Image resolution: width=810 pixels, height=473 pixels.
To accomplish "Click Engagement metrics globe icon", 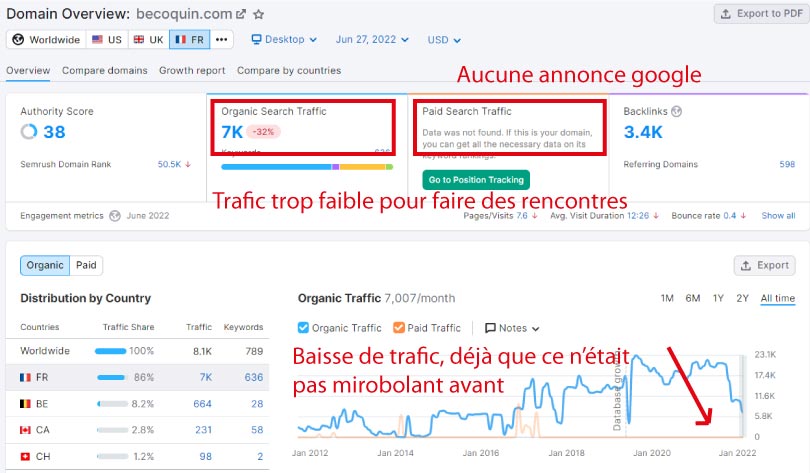I will (x=115, y=216).
